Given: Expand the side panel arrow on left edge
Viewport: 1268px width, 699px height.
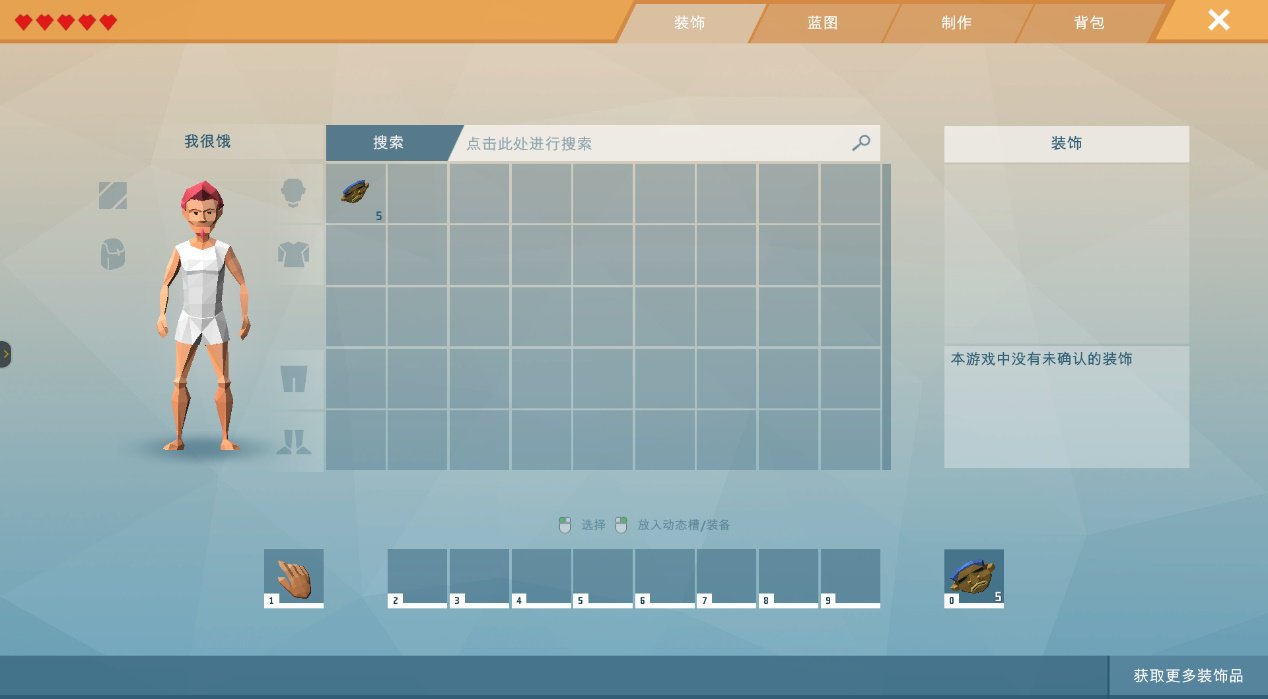Looking at the screenshot, I should (x=5, y=354).
